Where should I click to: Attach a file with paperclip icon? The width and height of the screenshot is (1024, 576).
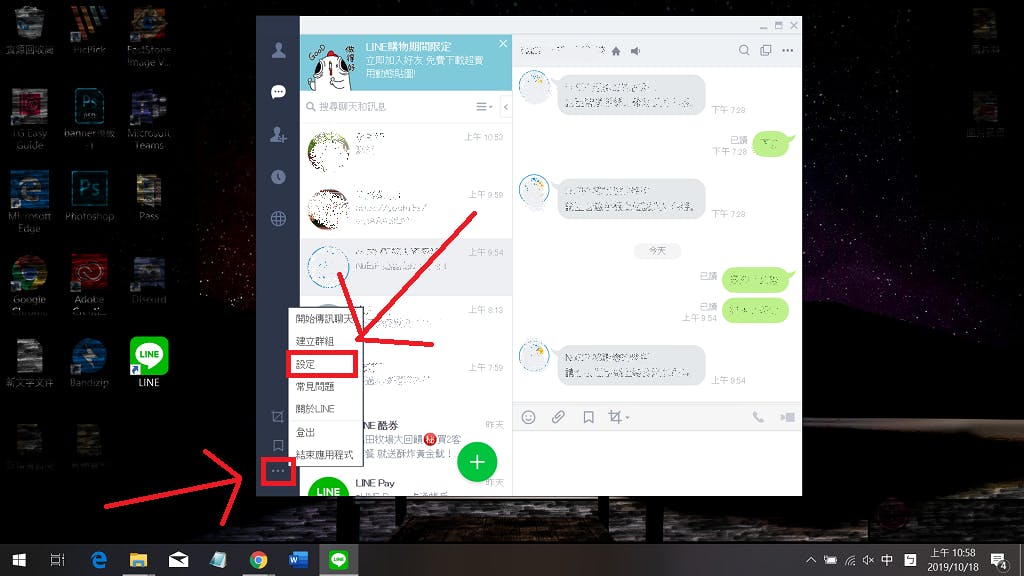pyautogui.click(x=558, y=417)
